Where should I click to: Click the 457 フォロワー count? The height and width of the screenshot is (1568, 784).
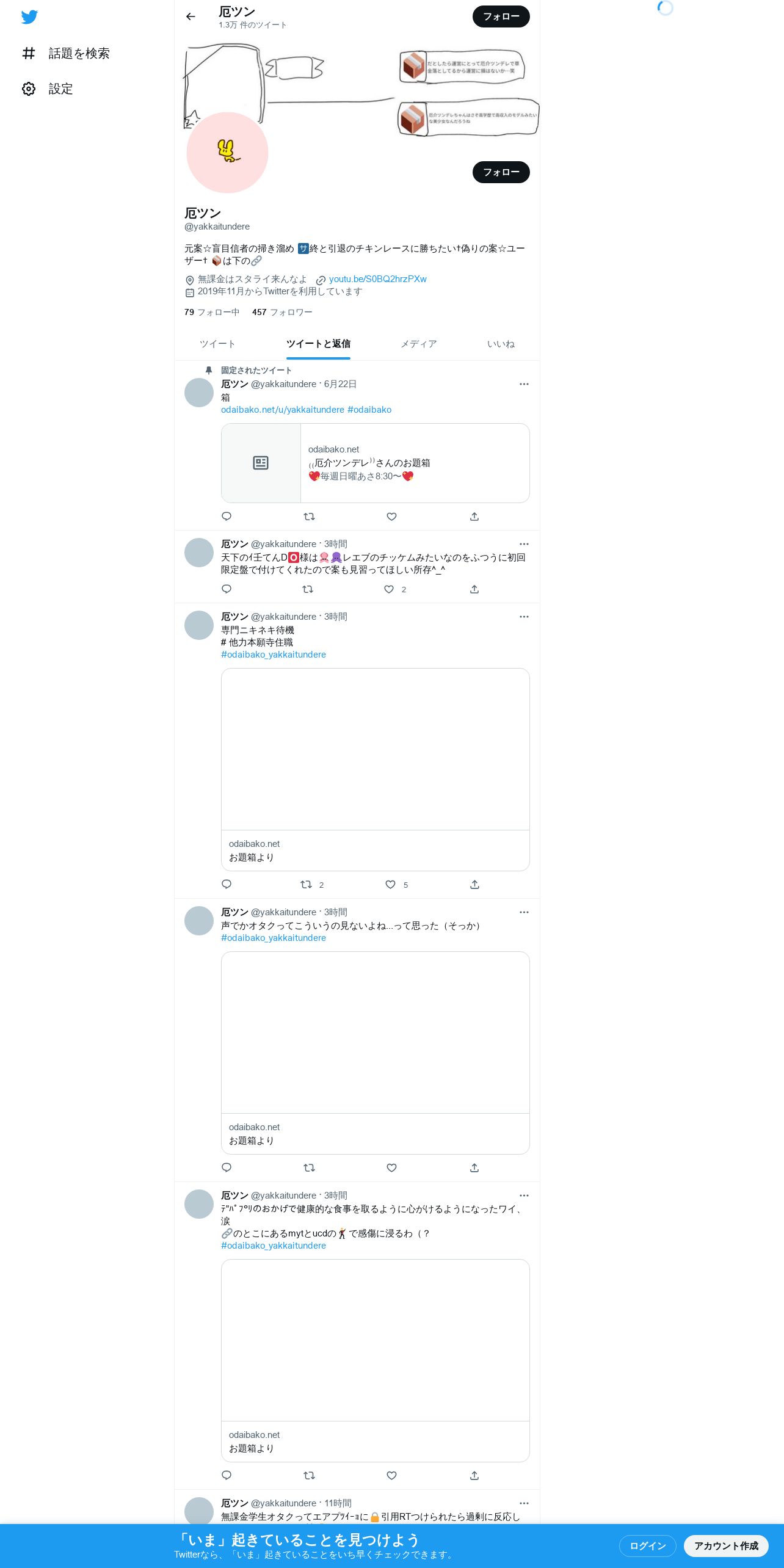pyautogui.click(x=282, y=312)
